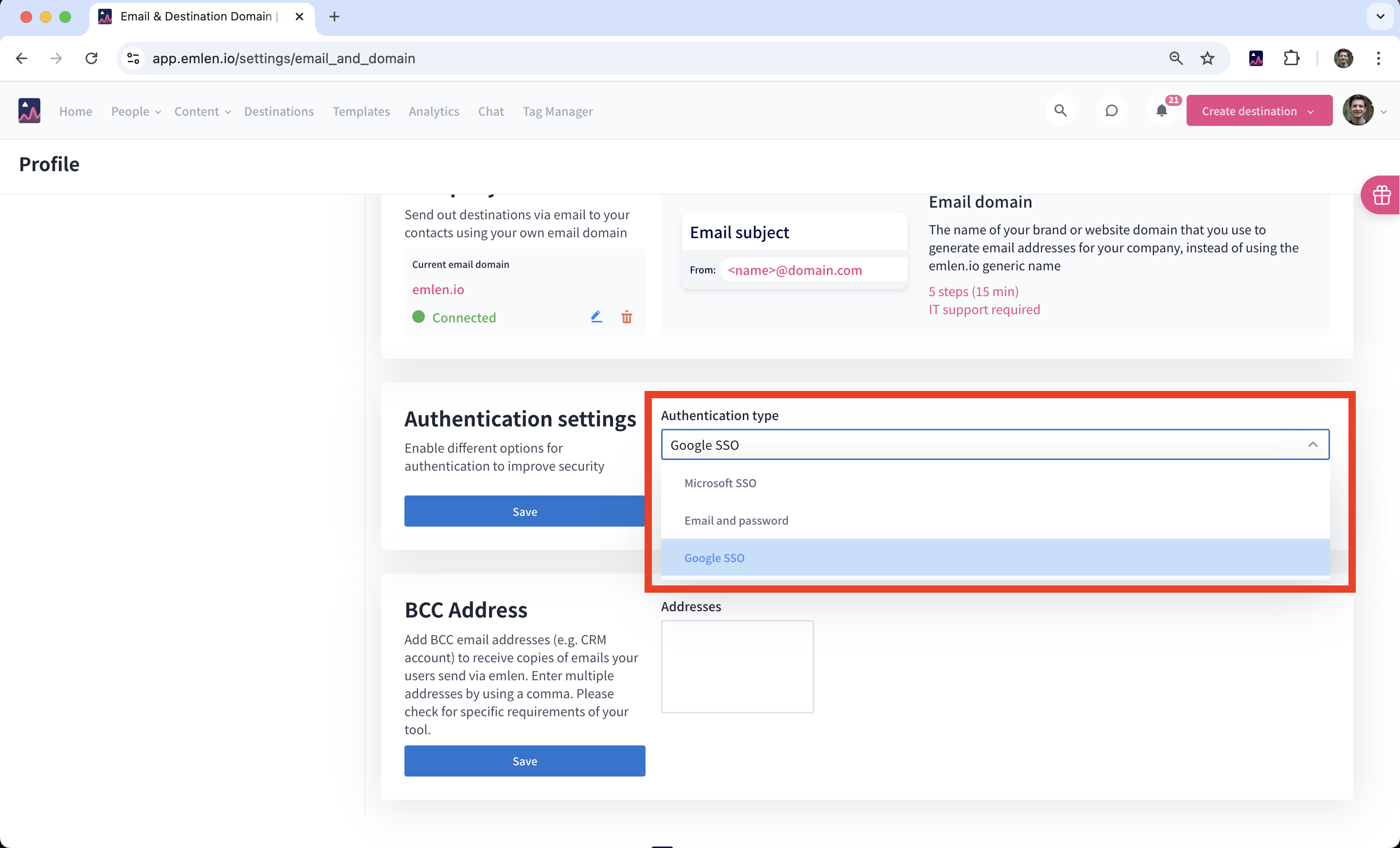Save the BCC Address

(524, 760)
